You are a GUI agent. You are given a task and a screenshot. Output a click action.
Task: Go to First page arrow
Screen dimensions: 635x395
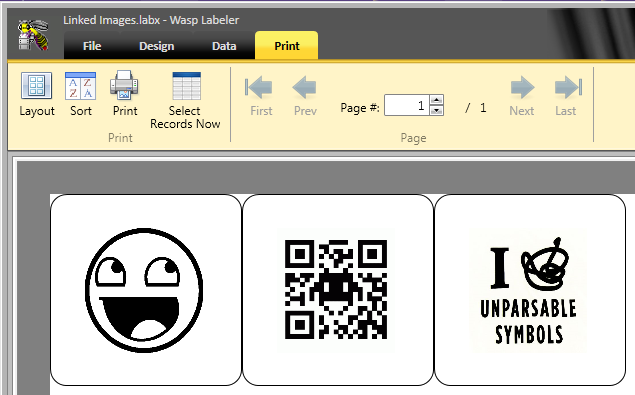(258, 87)
